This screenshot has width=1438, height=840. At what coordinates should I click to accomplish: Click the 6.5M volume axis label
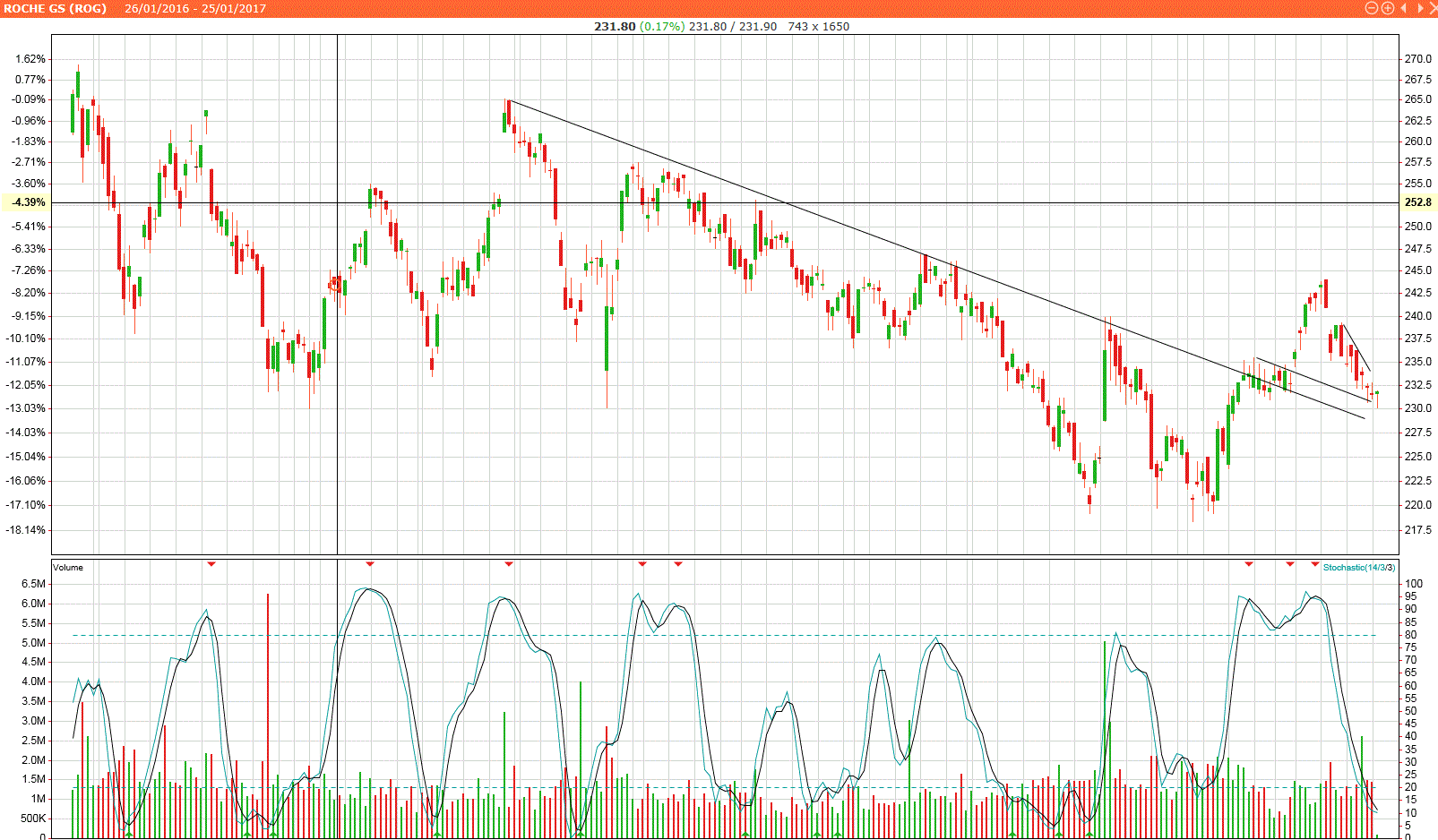coord(34,584)
